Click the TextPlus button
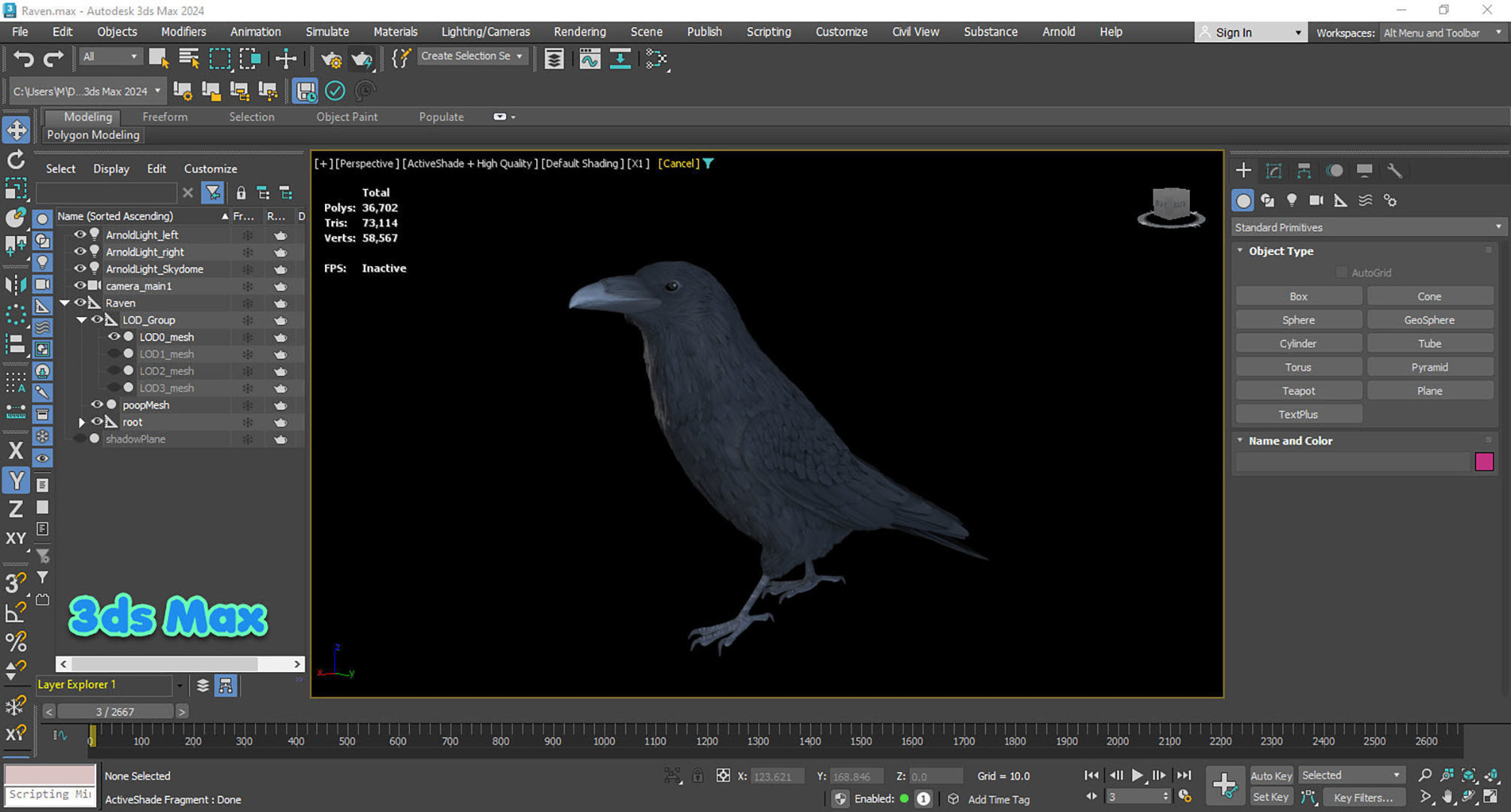Viewport: 1511px width, 812px height. [1298, 414]
